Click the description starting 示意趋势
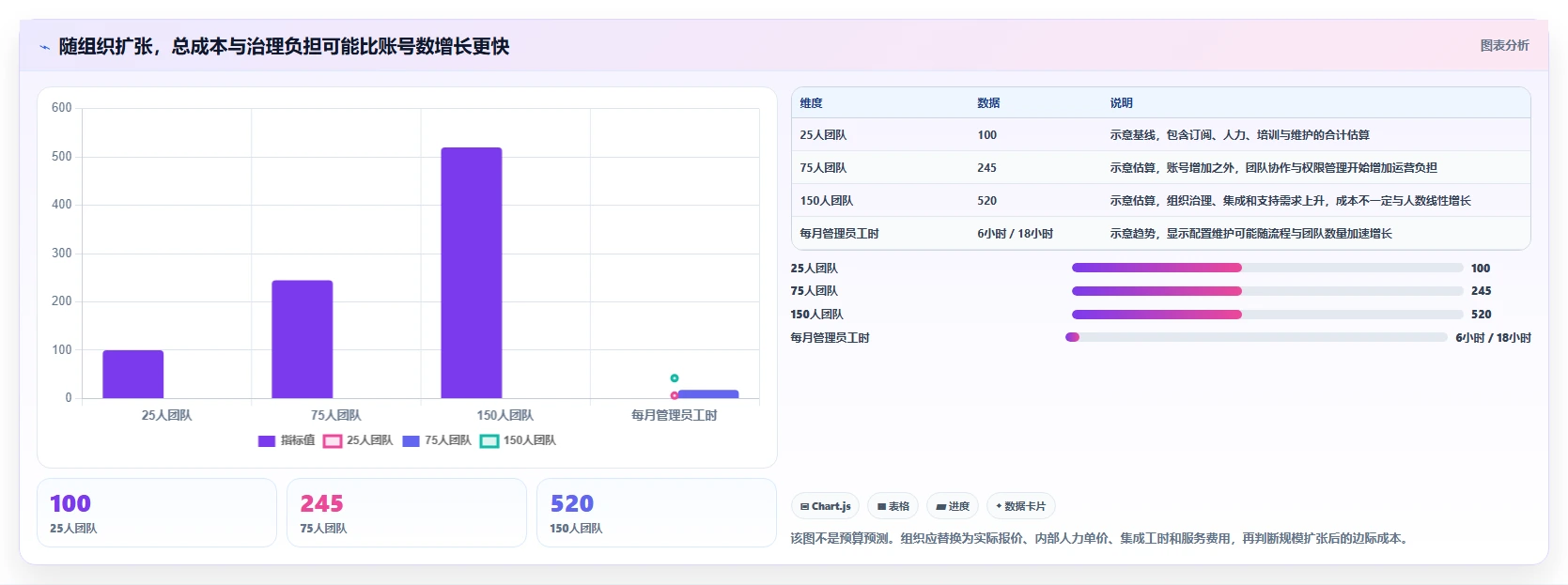Viewport: 1568px width, 585px height. (x=1250, y=234)
